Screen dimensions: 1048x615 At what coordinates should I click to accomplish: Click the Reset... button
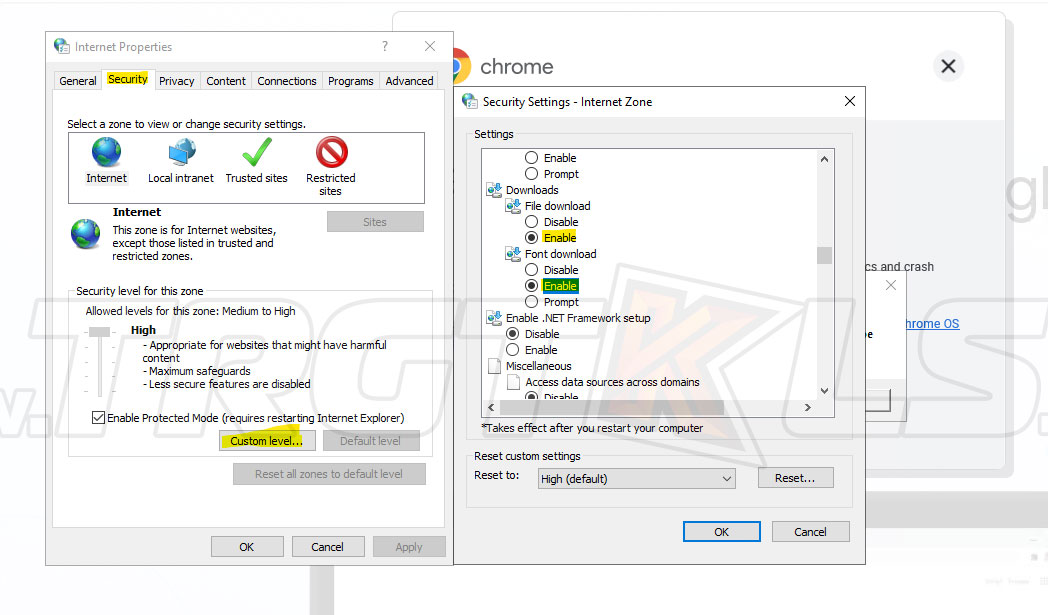[795, 479]
